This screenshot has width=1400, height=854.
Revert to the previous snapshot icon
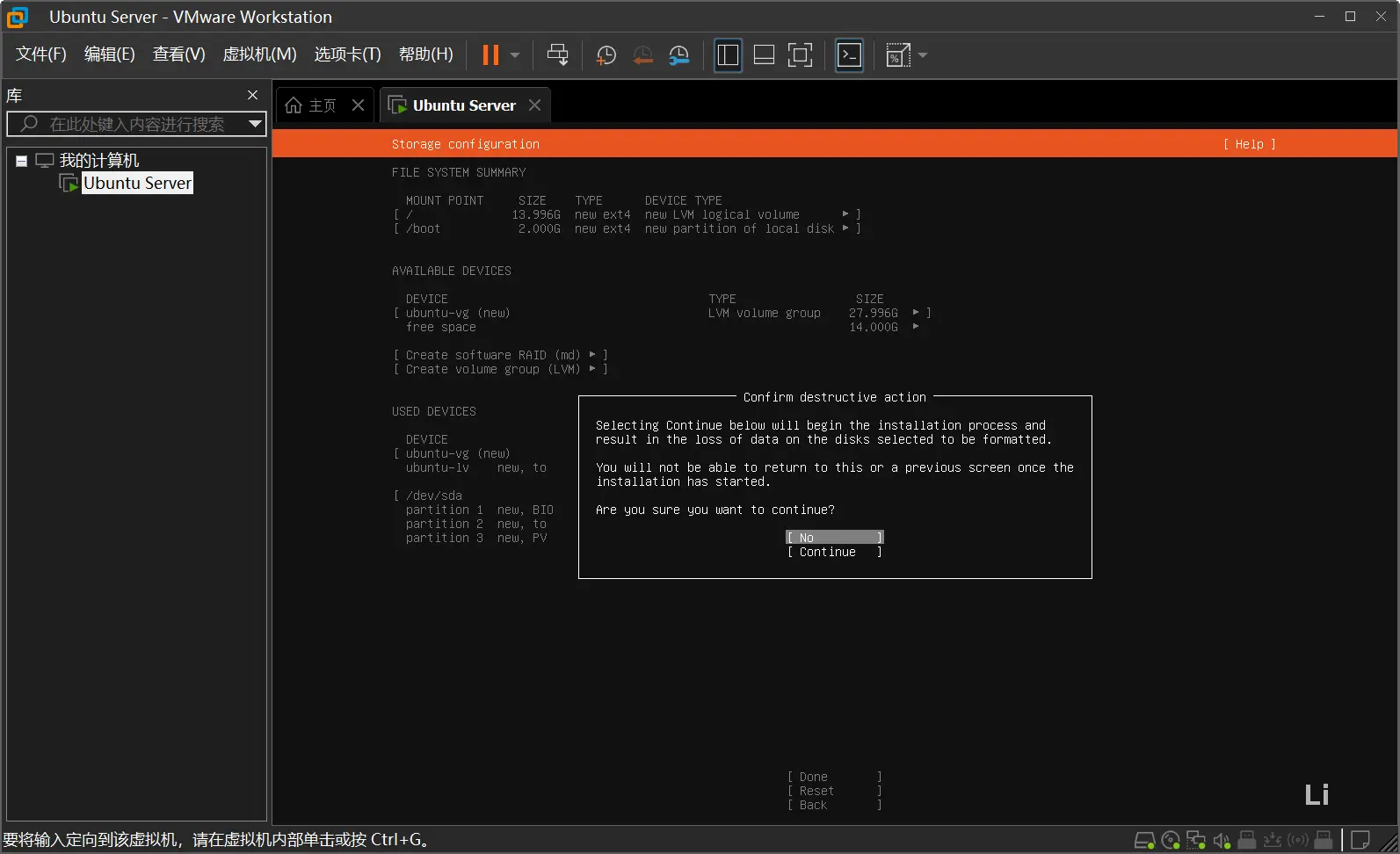[x=642, y=55]
